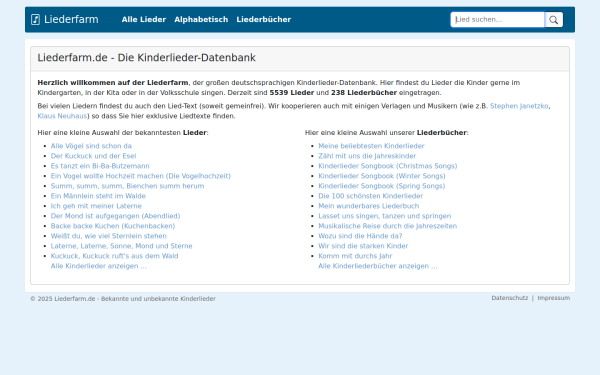Go to the Alphabetisch menu item
This screenshot has width=600, height=375.
(201, 20)
